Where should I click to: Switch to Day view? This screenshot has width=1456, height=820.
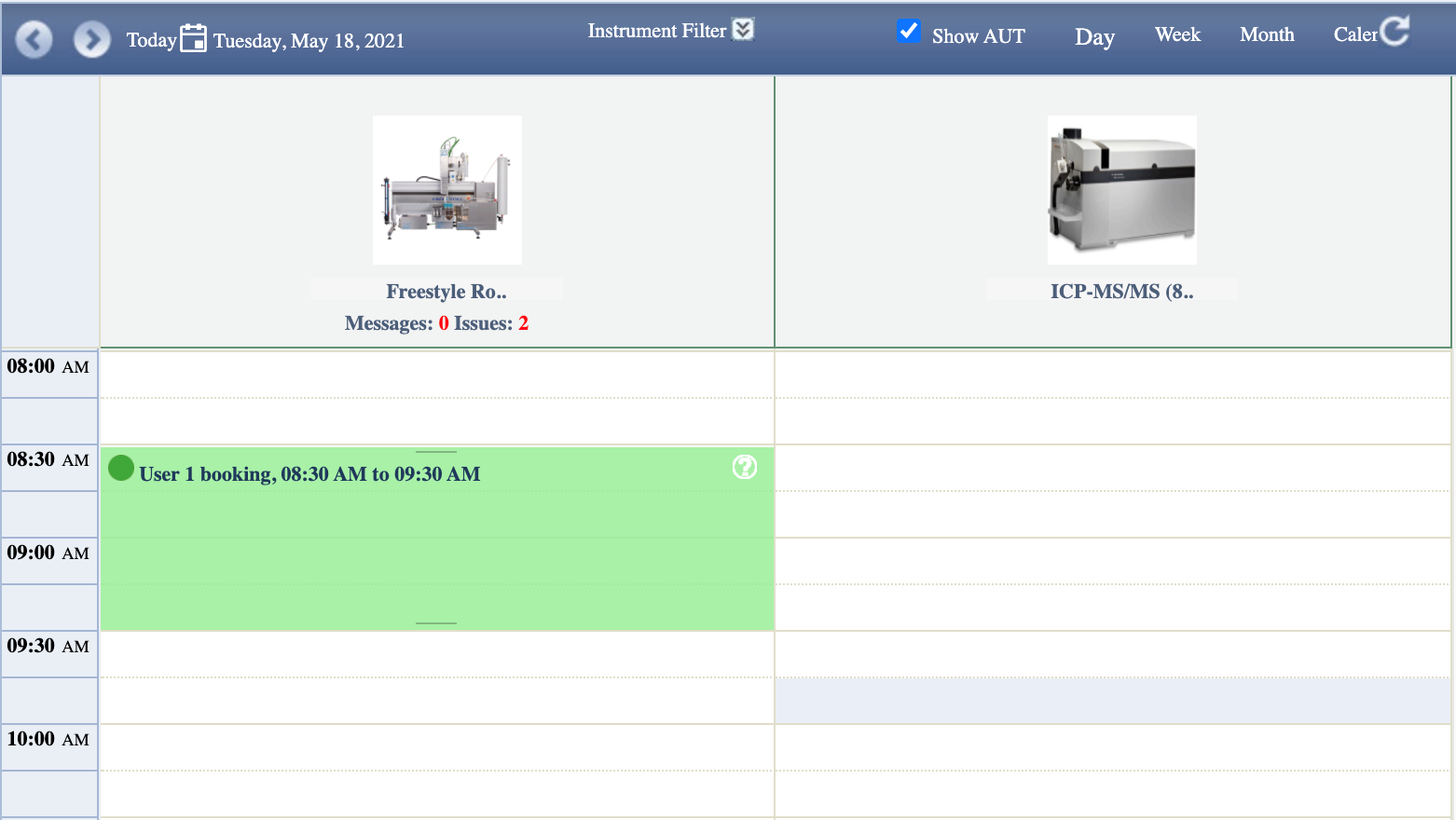[1094, 37]
